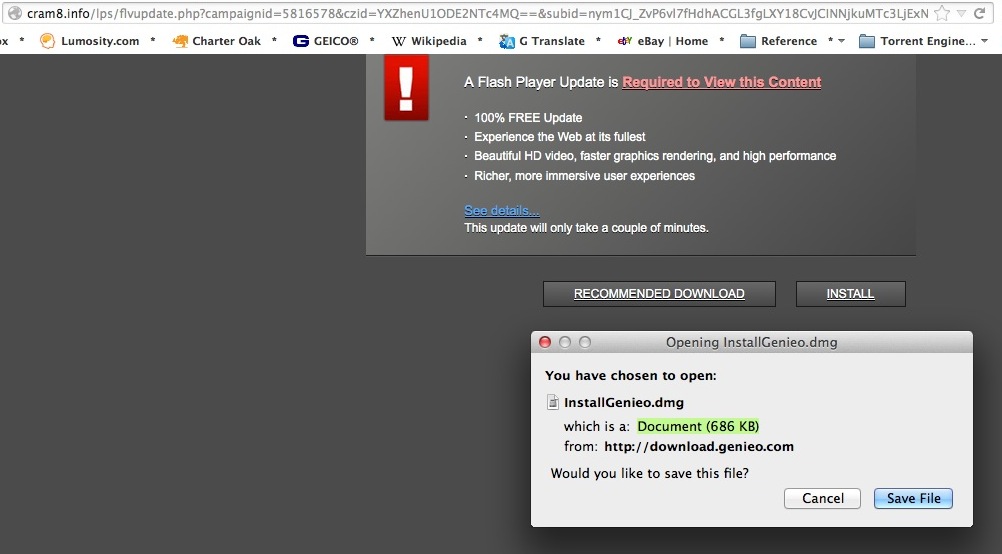Click the Reference folder icon
This screenshot has height=554, width=1002.
click(x=748, y=41)
